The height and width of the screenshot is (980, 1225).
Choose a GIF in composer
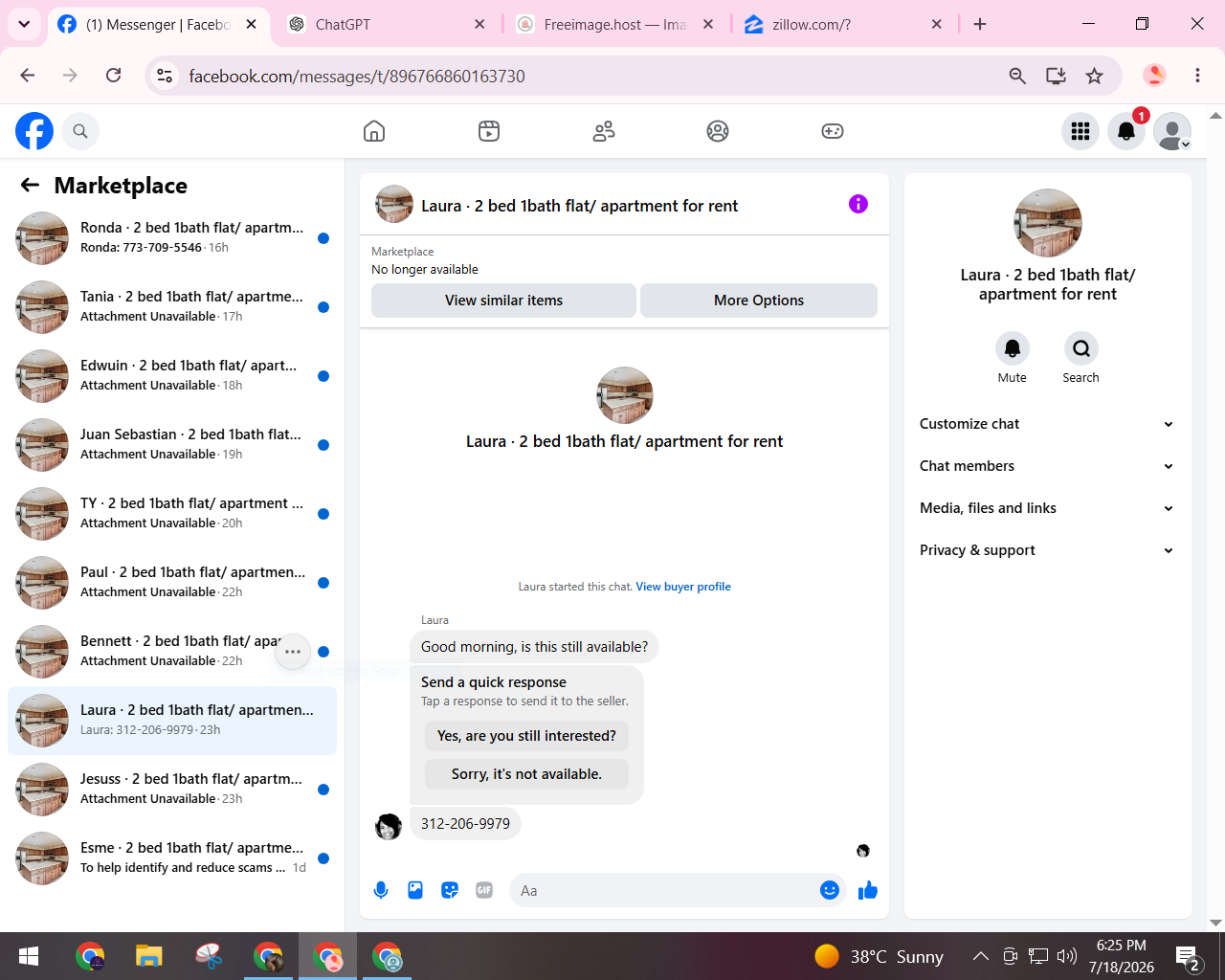click(x=484, y=891)
